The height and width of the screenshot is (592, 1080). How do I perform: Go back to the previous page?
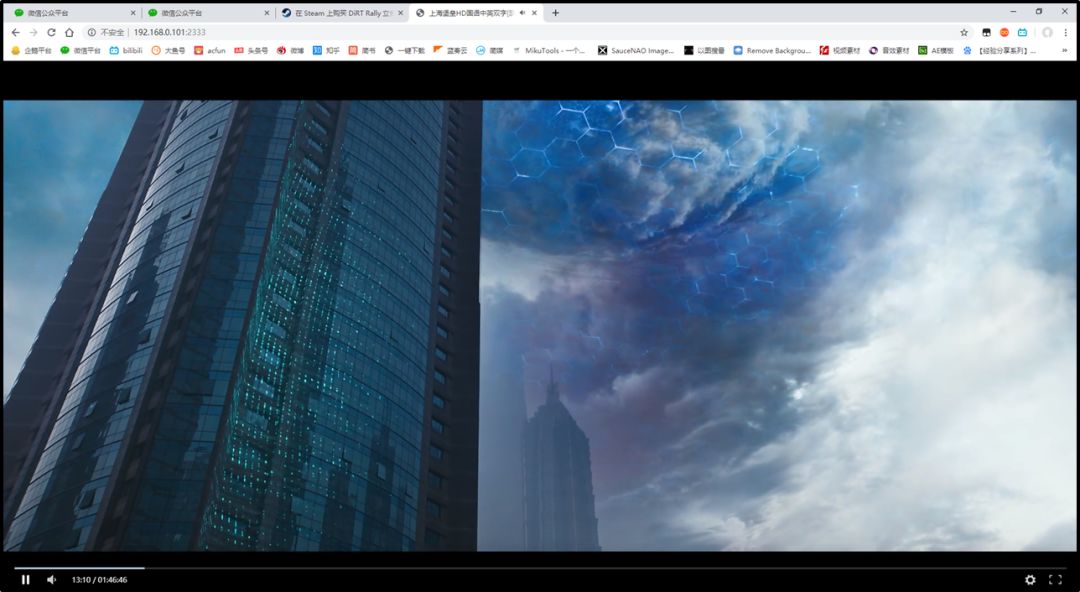[15, 32]
